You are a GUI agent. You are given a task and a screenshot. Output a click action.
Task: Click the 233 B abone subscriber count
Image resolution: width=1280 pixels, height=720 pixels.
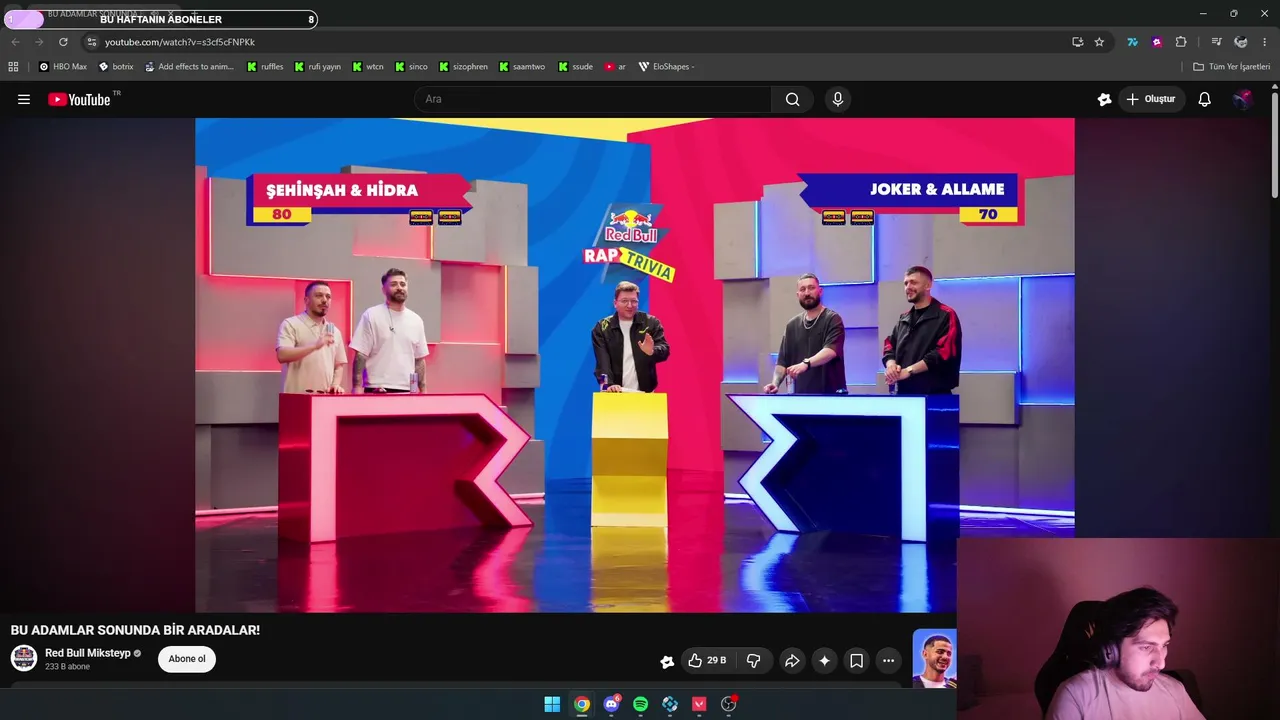click(x=67, y=666)
